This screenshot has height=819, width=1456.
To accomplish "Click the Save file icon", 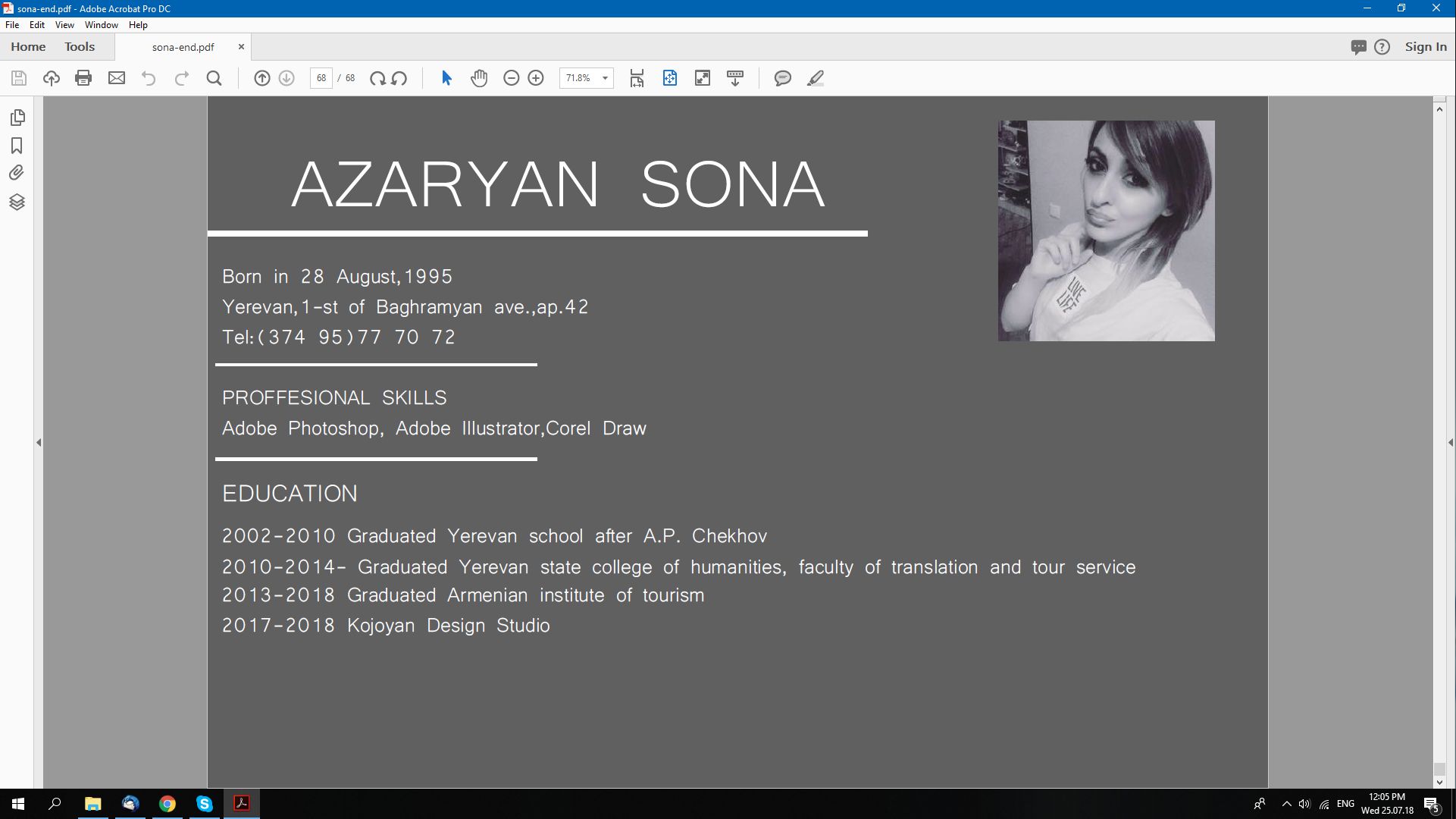I will [x=19, y=78].
